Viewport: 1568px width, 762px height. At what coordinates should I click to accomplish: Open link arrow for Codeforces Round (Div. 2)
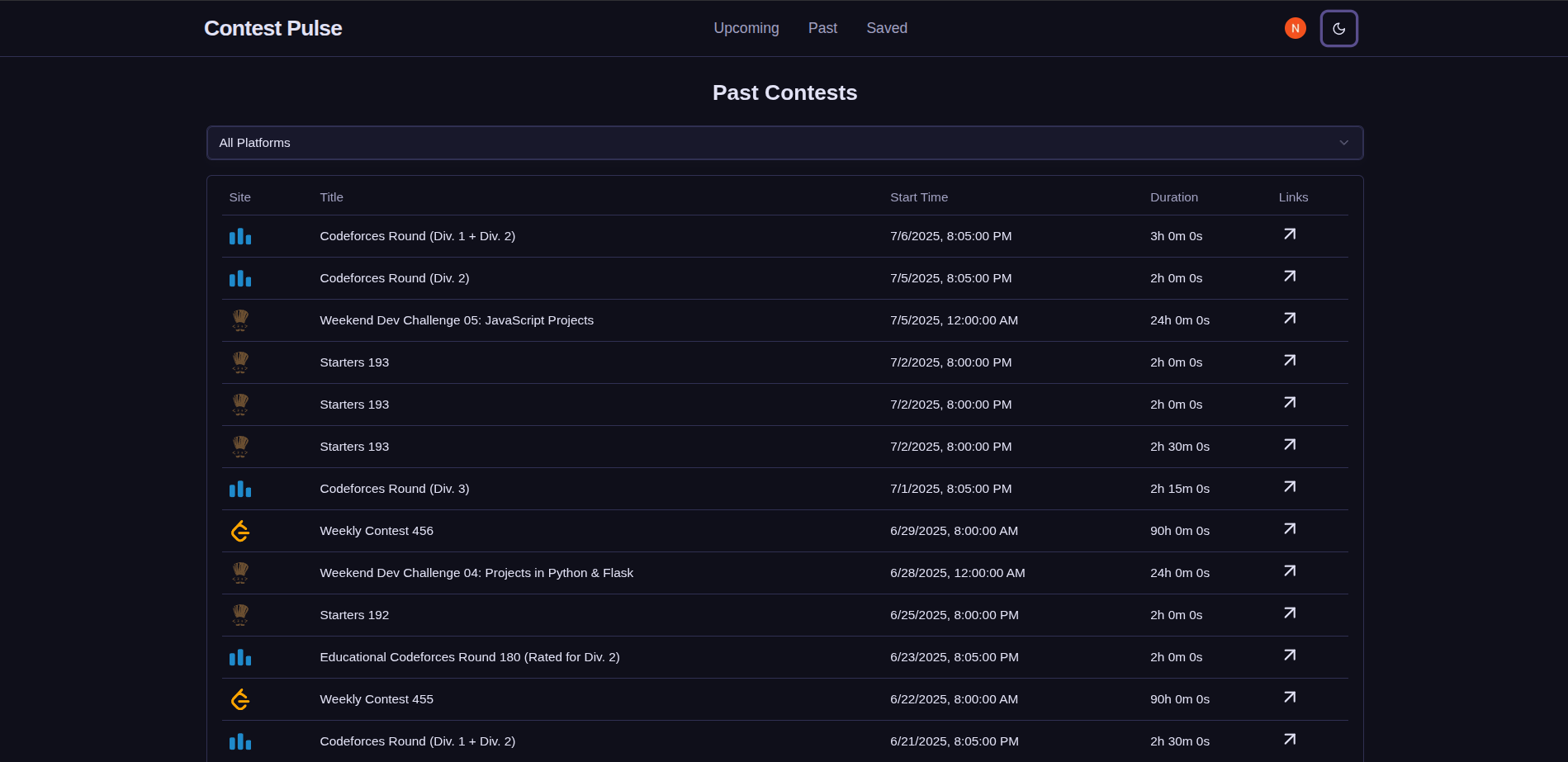pyautogui.click(x=1289, y=277)
